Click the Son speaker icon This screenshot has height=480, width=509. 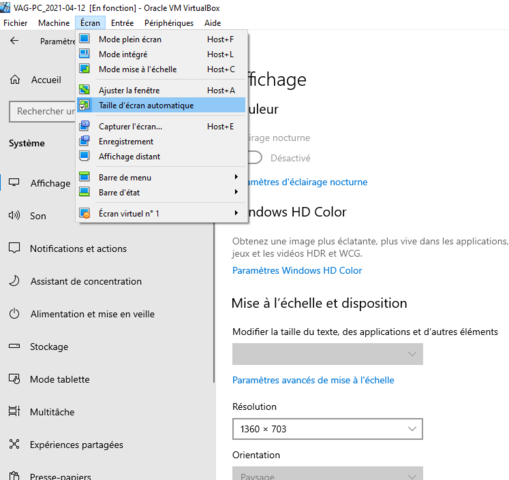pos(14,215)
